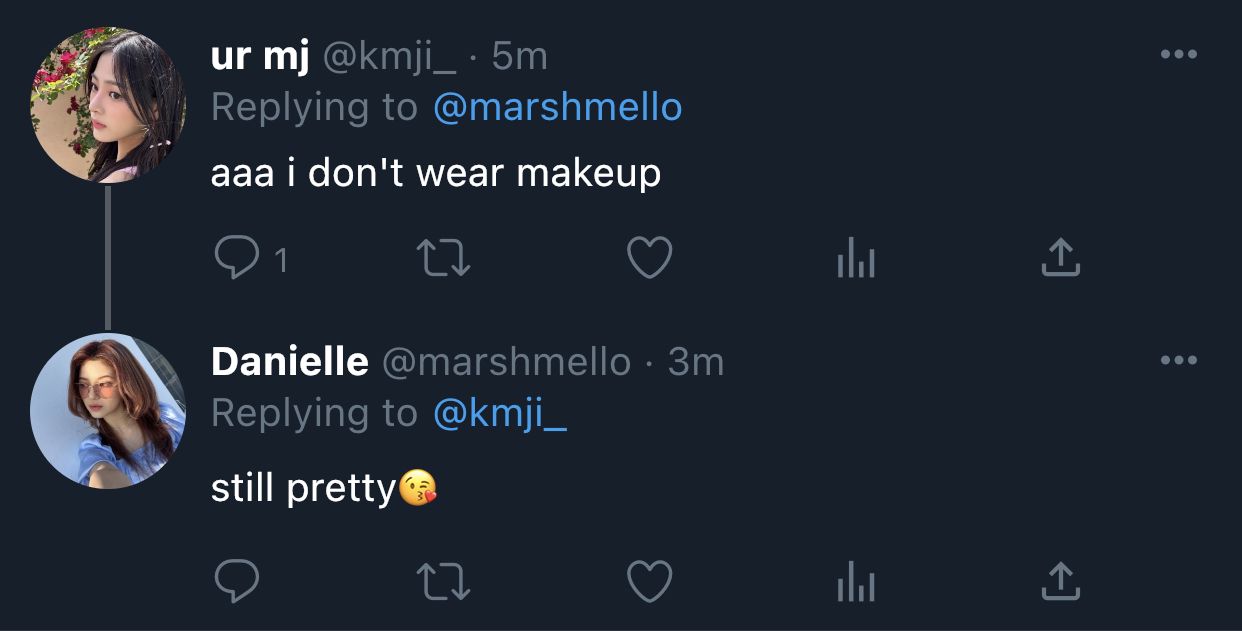Viewport: 1242px width, 631px height.
Task: Retweet the "aaa i don't wear makeup" tweet
Action: (443, 260)
